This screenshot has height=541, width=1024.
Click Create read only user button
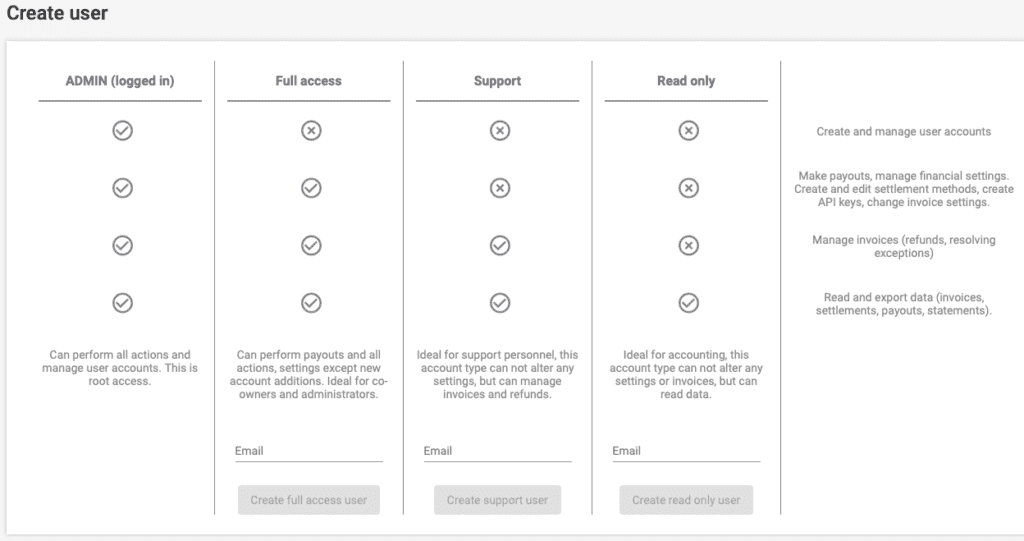coord(686,500)
